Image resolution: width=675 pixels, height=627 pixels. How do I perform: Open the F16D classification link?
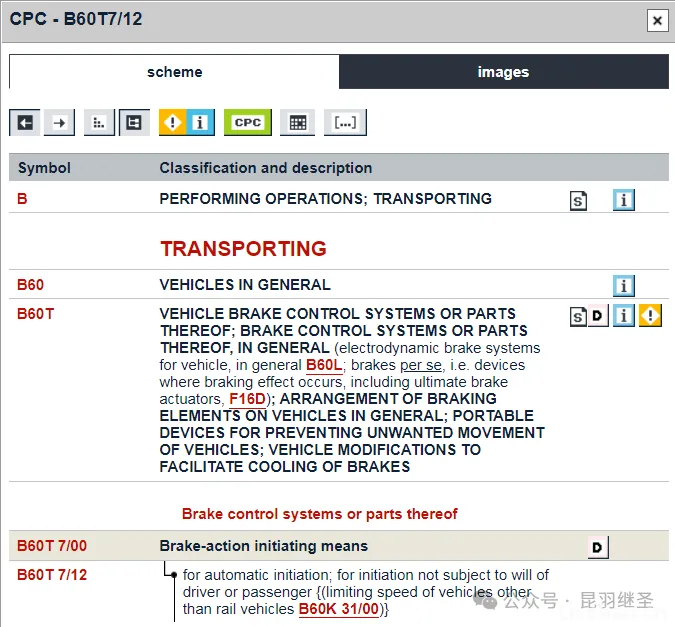pyautogui.click(x=246, y=399)
